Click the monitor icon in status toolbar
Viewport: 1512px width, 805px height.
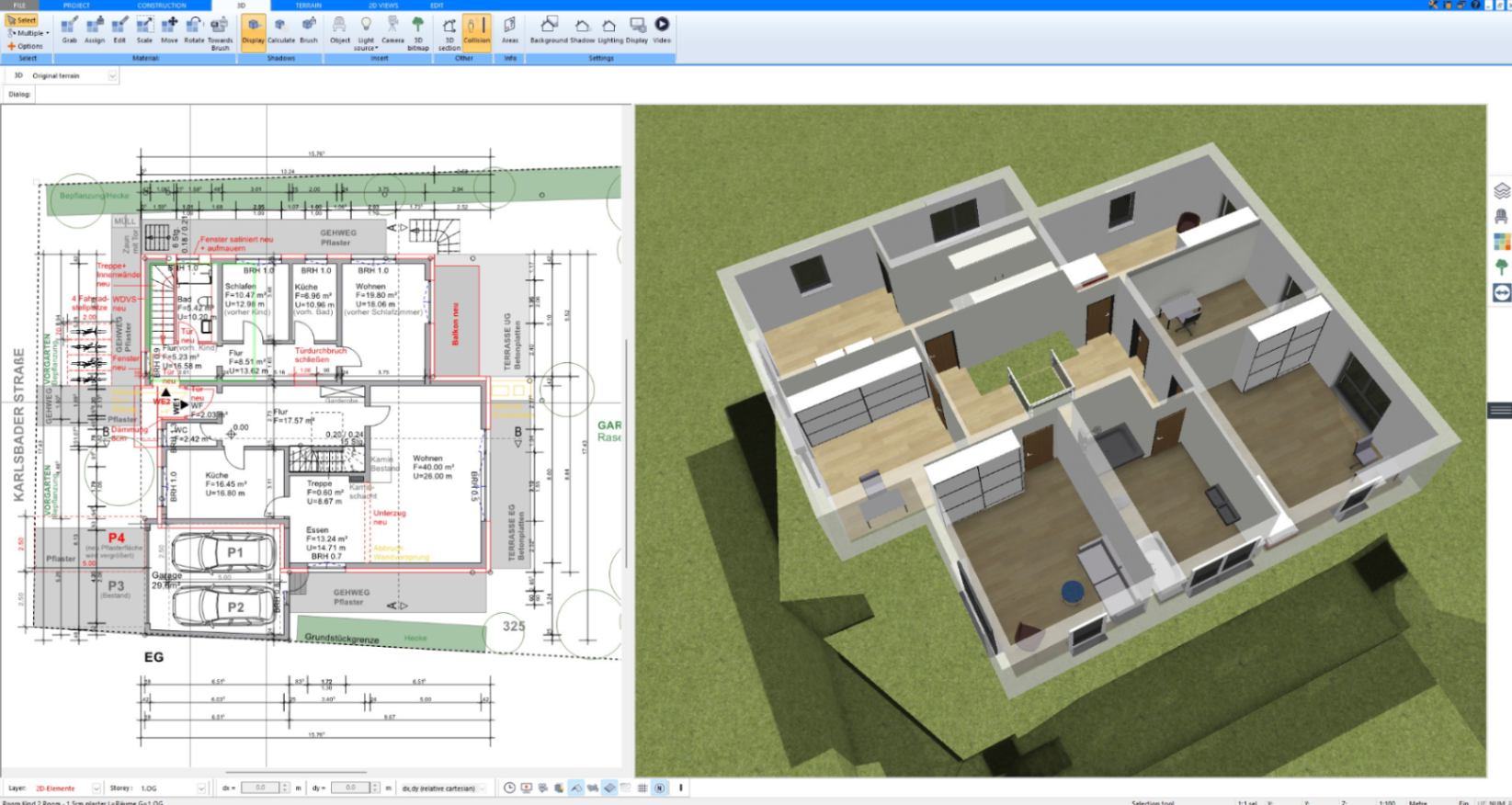pos(526,788)
